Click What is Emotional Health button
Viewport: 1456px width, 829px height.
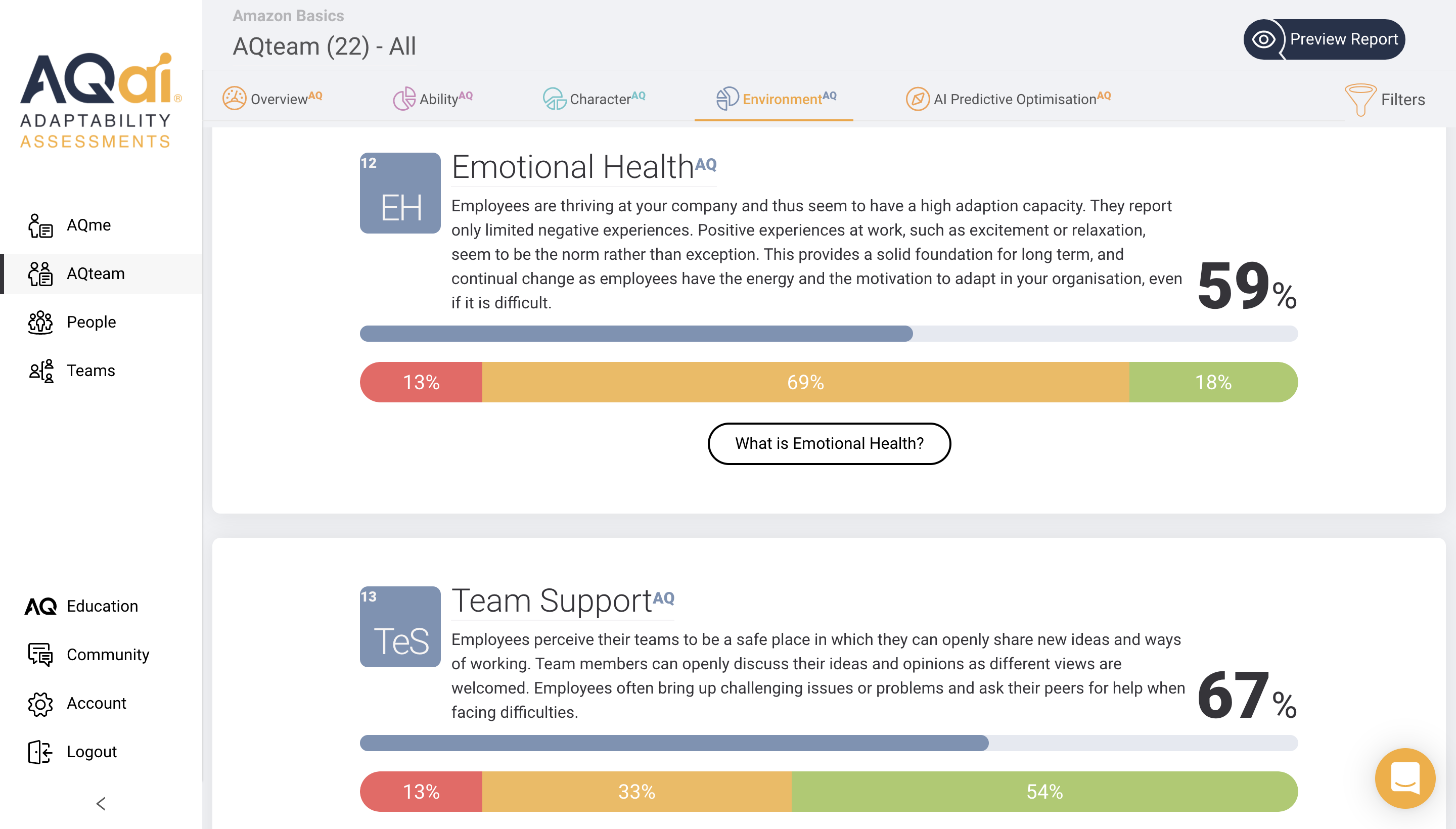point(829,443)
